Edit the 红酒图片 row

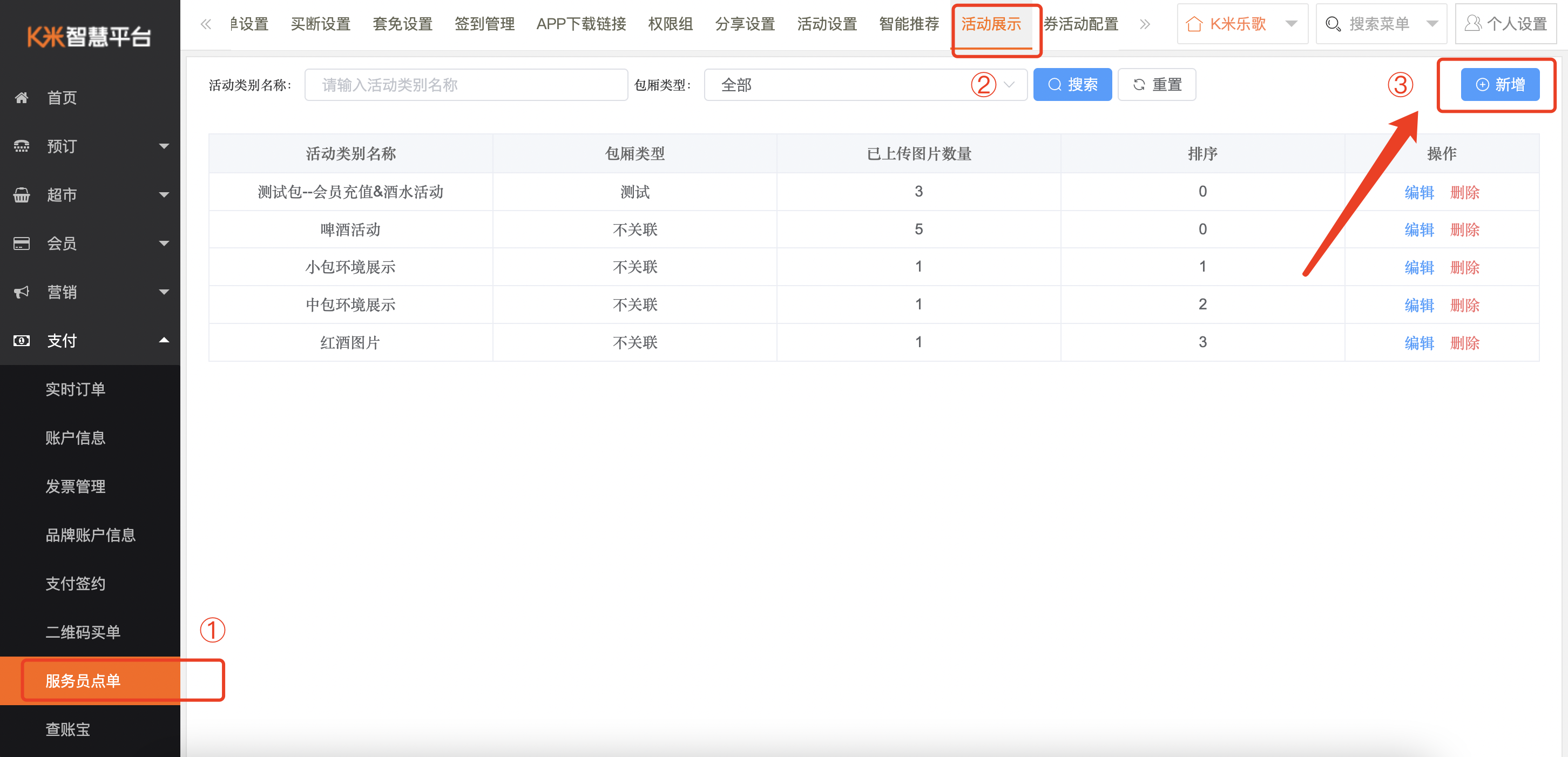point(1420,343)
